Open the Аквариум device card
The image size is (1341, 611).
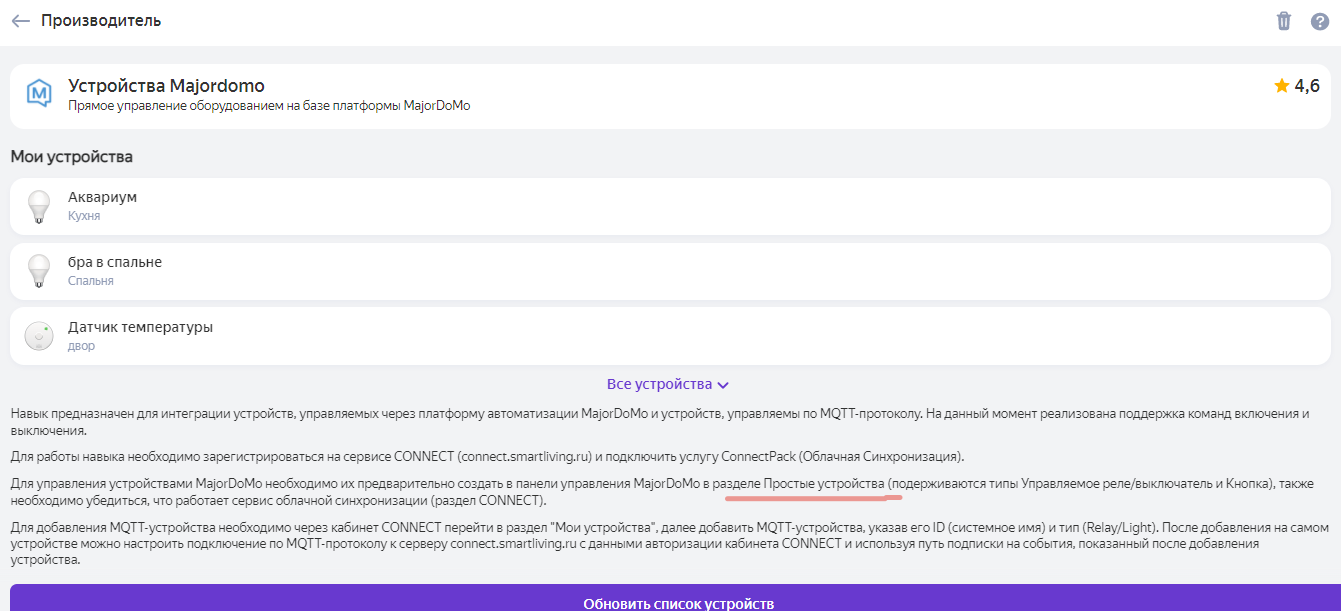(x=670, y=207)
